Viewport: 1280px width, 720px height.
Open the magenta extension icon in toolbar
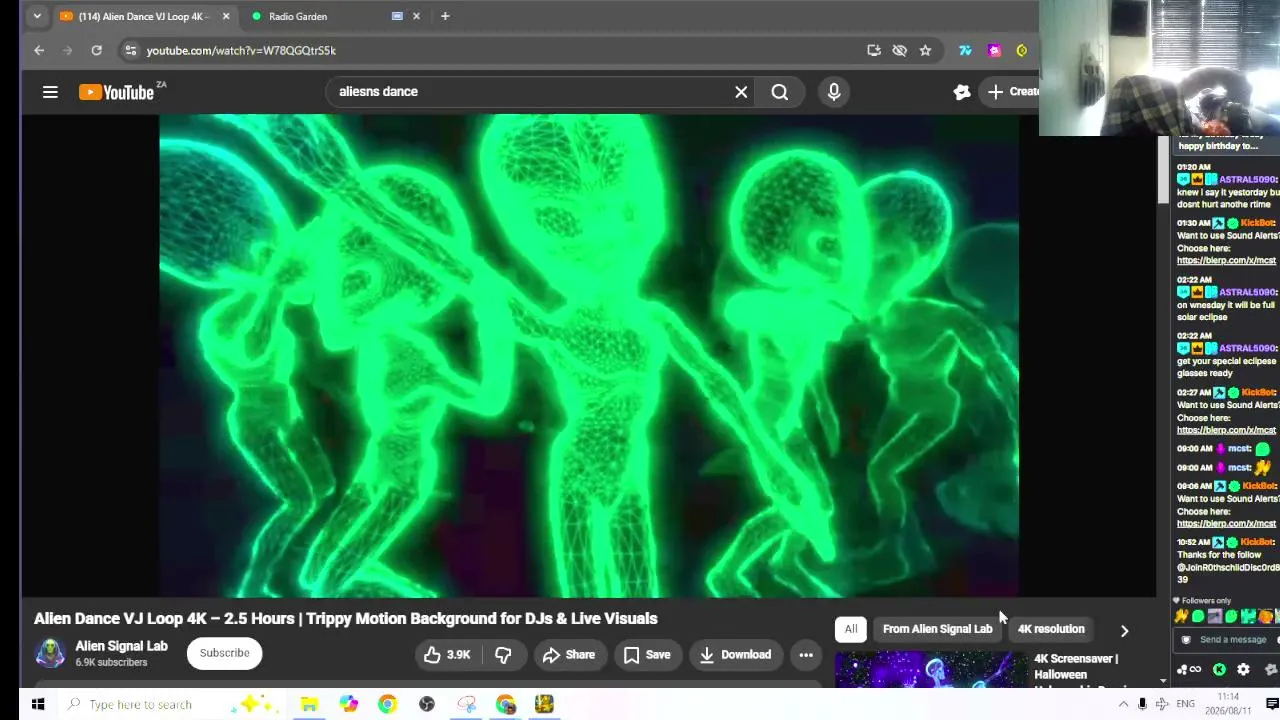[994, 50]
